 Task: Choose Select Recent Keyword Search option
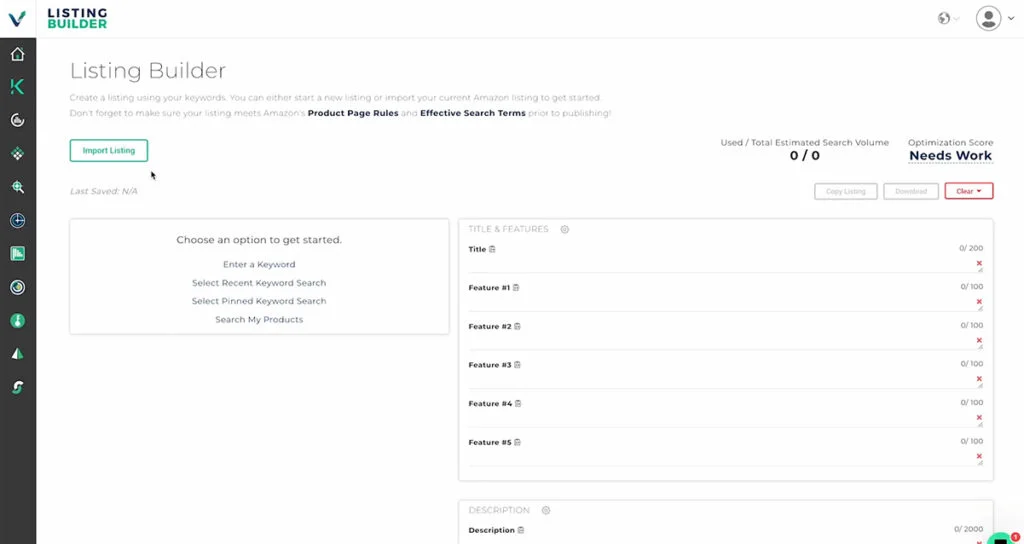point(259,283)
